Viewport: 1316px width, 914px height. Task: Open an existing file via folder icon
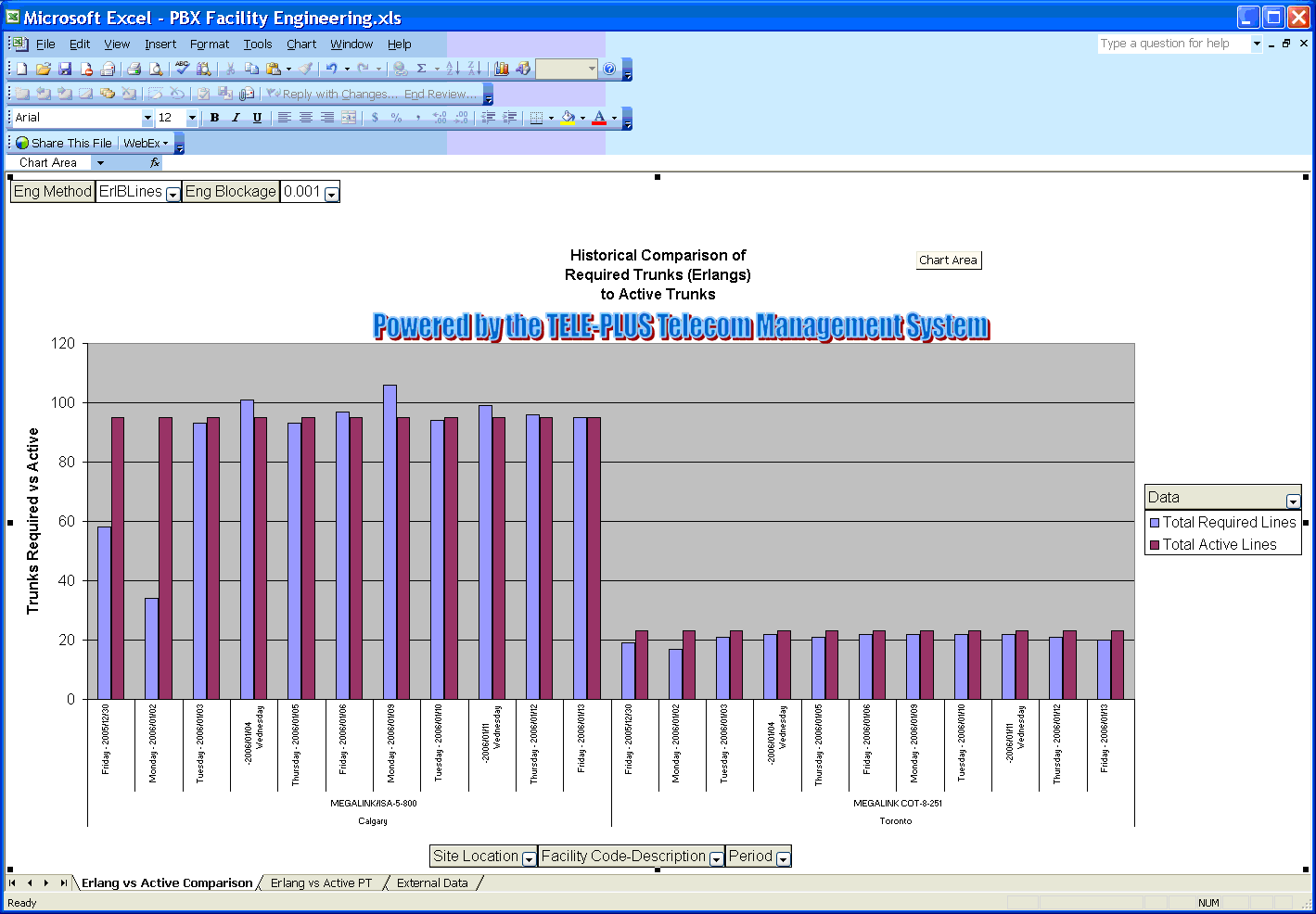(44, 69)
